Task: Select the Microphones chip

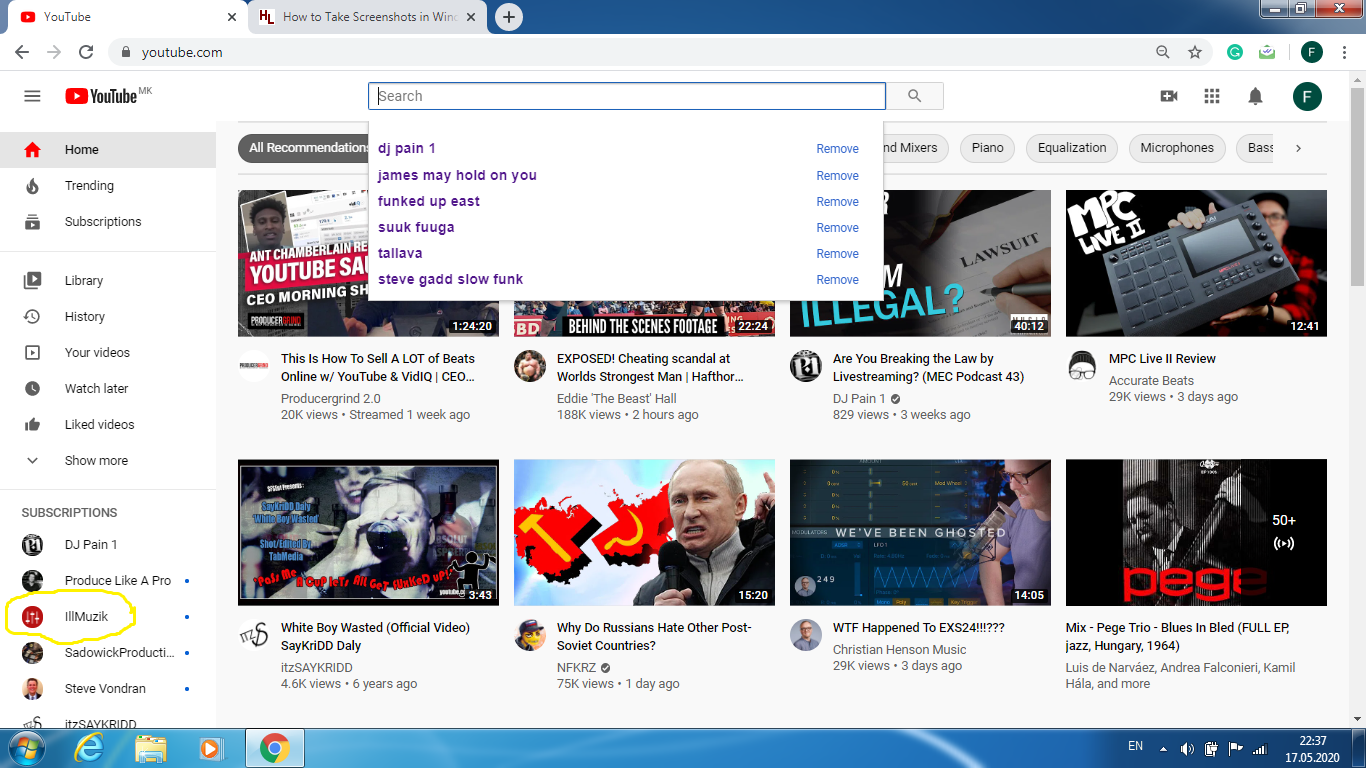Action: pyautogui.click(x=1177, y=148)
